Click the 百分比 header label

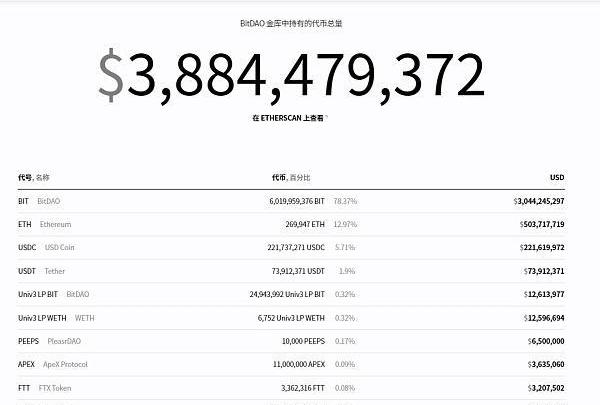(x=300, y=177)
